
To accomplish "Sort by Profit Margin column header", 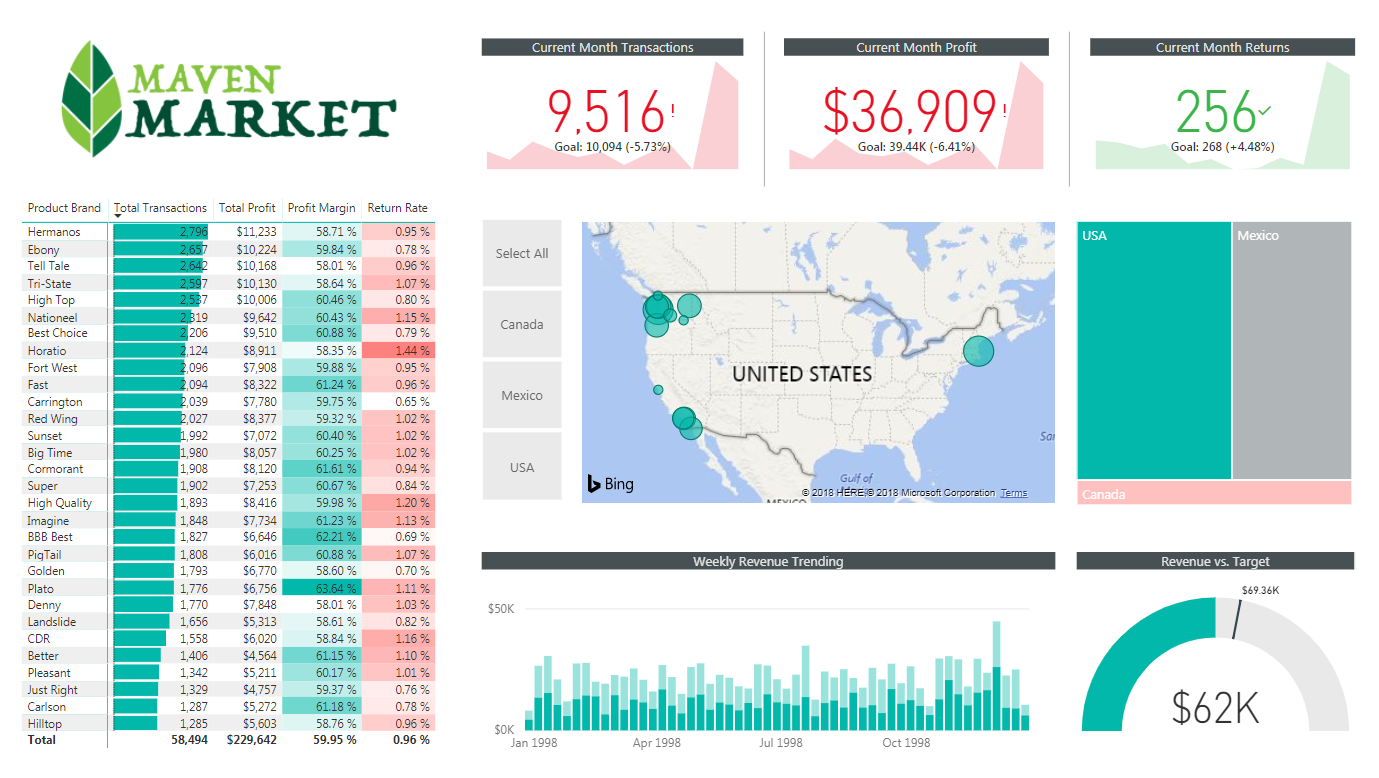I will point(321,208).
